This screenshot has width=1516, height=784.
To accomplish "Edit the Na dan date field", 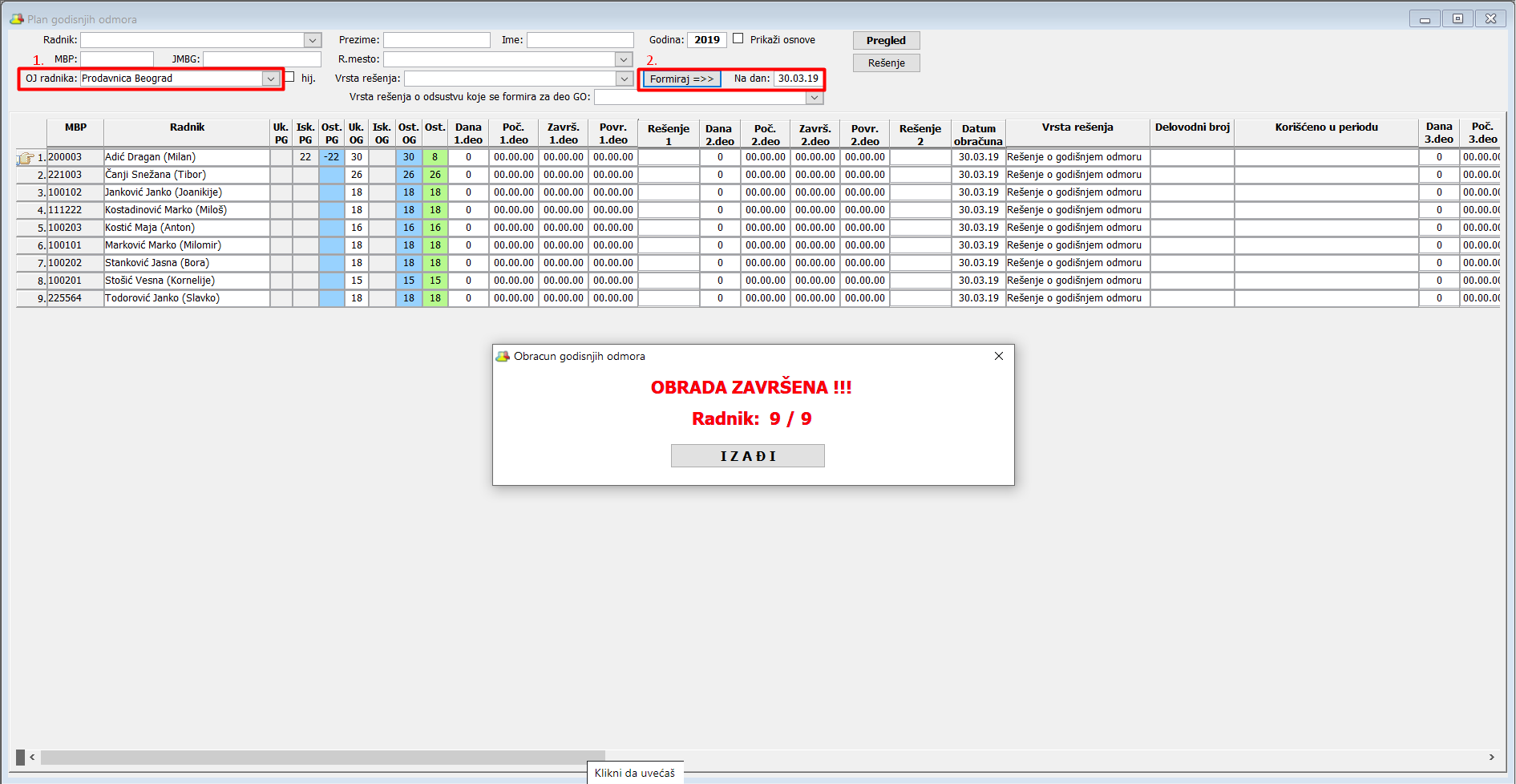I will click(x=798, y=79).
